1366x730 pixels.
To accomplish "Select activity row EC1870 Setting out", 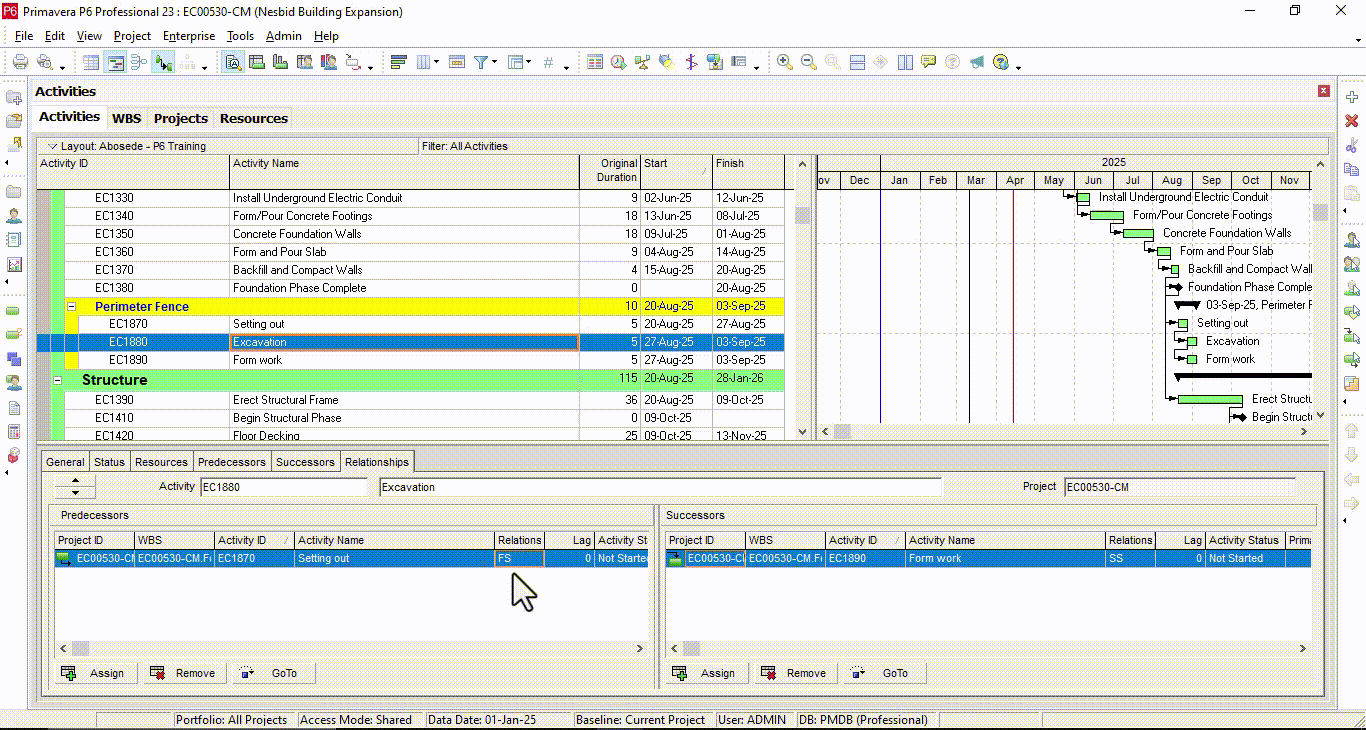I will pos(410,324).
